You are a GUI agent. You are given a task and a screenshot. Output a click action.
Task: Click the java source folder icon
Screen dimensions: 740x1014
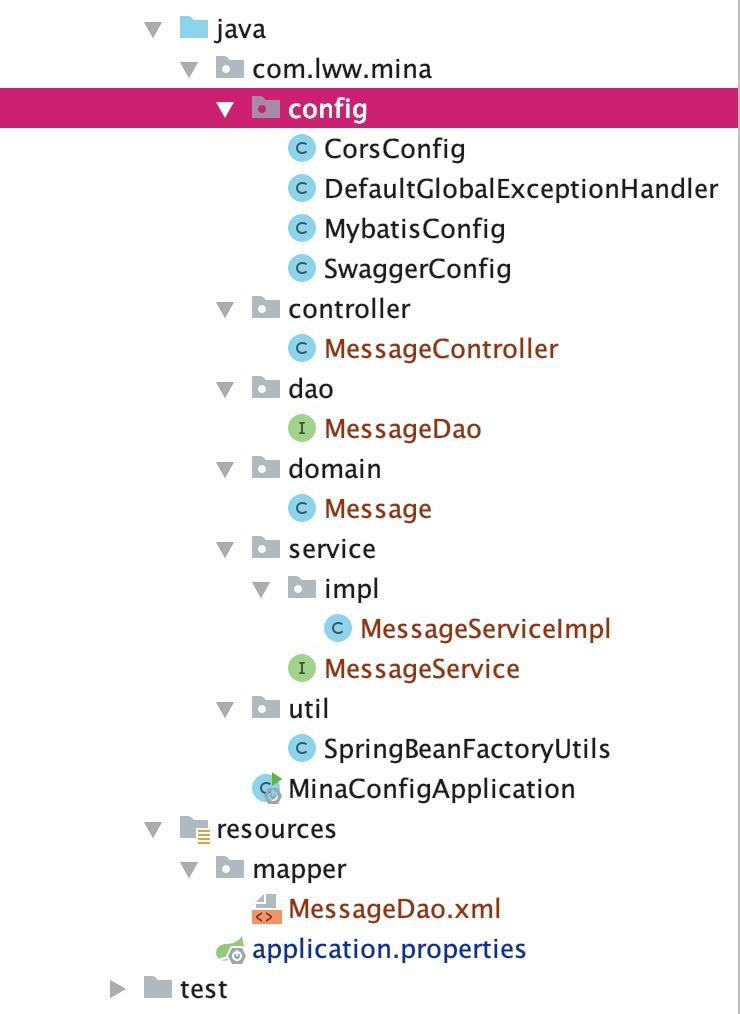(x=193, y=28)
